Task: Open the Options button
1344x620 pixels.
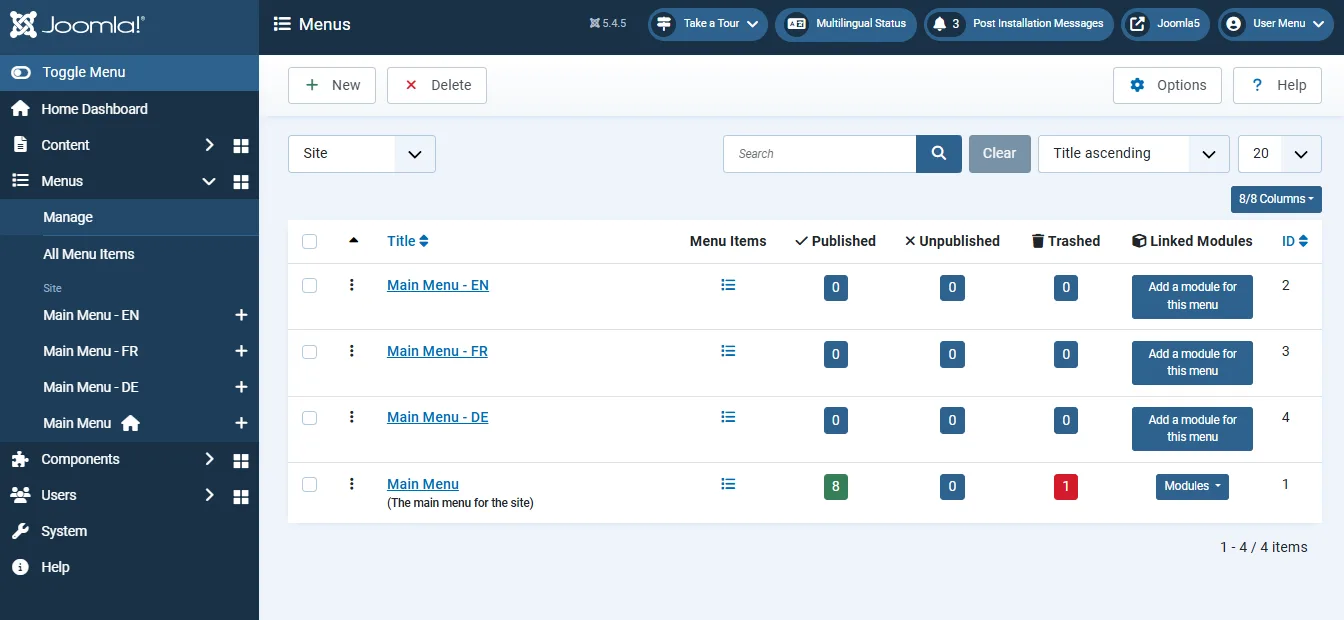Action: tap(1168, 86)
